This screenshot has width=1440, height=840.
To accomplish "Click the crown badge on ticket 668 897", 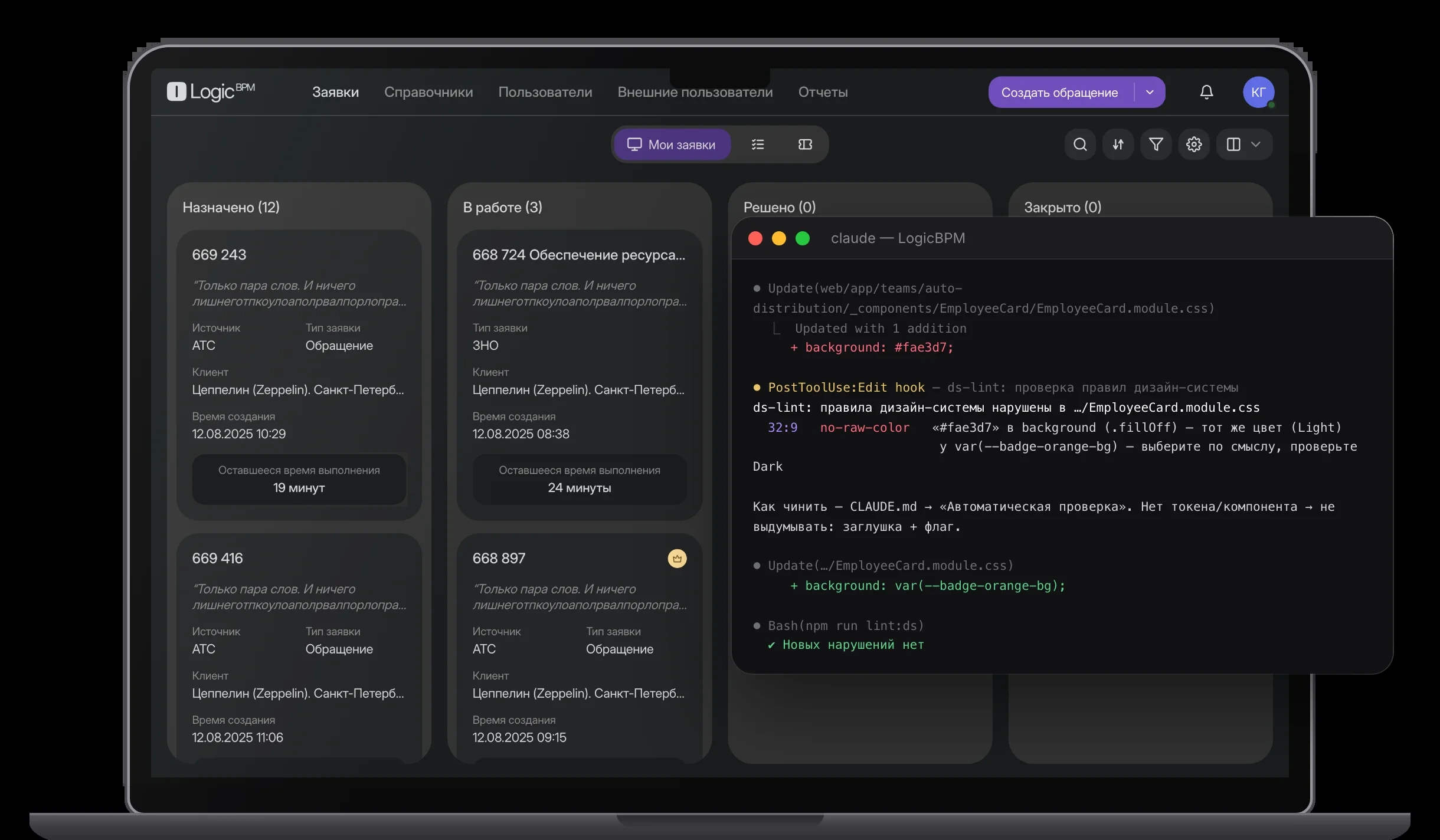I will 677,558.
